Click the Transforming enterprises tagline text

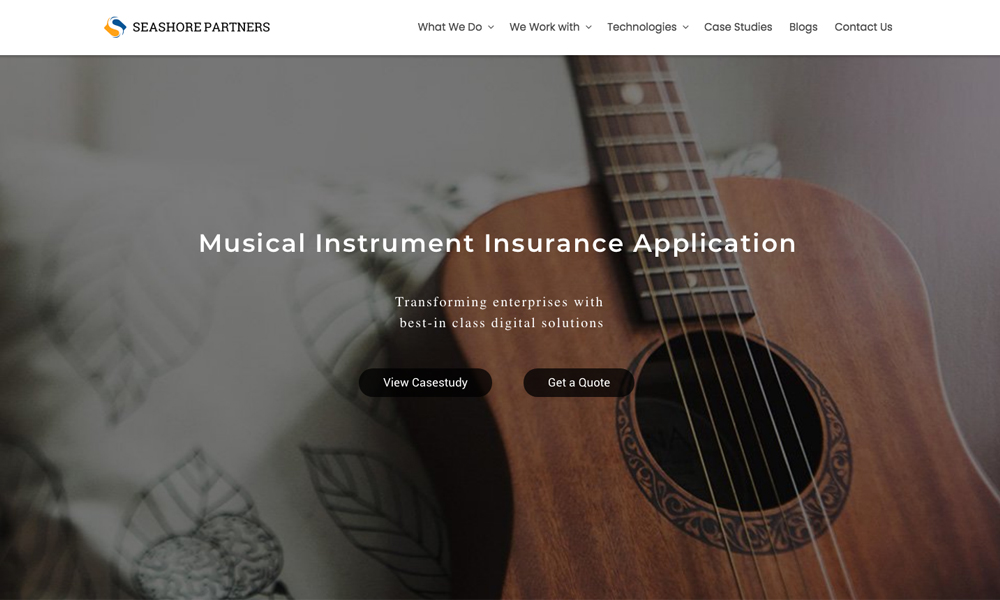click(x=499, y=312)
